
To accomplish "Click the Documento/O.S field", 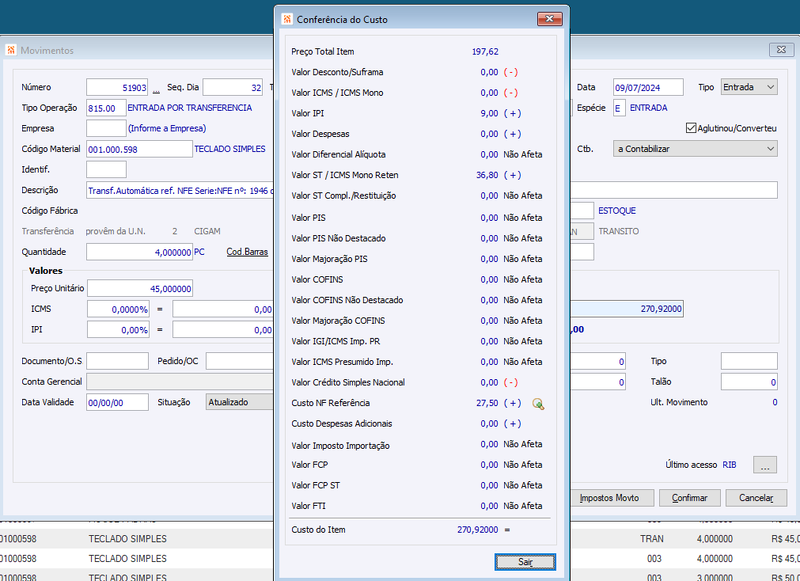I will pyautogui.click(x=117, y=361).
